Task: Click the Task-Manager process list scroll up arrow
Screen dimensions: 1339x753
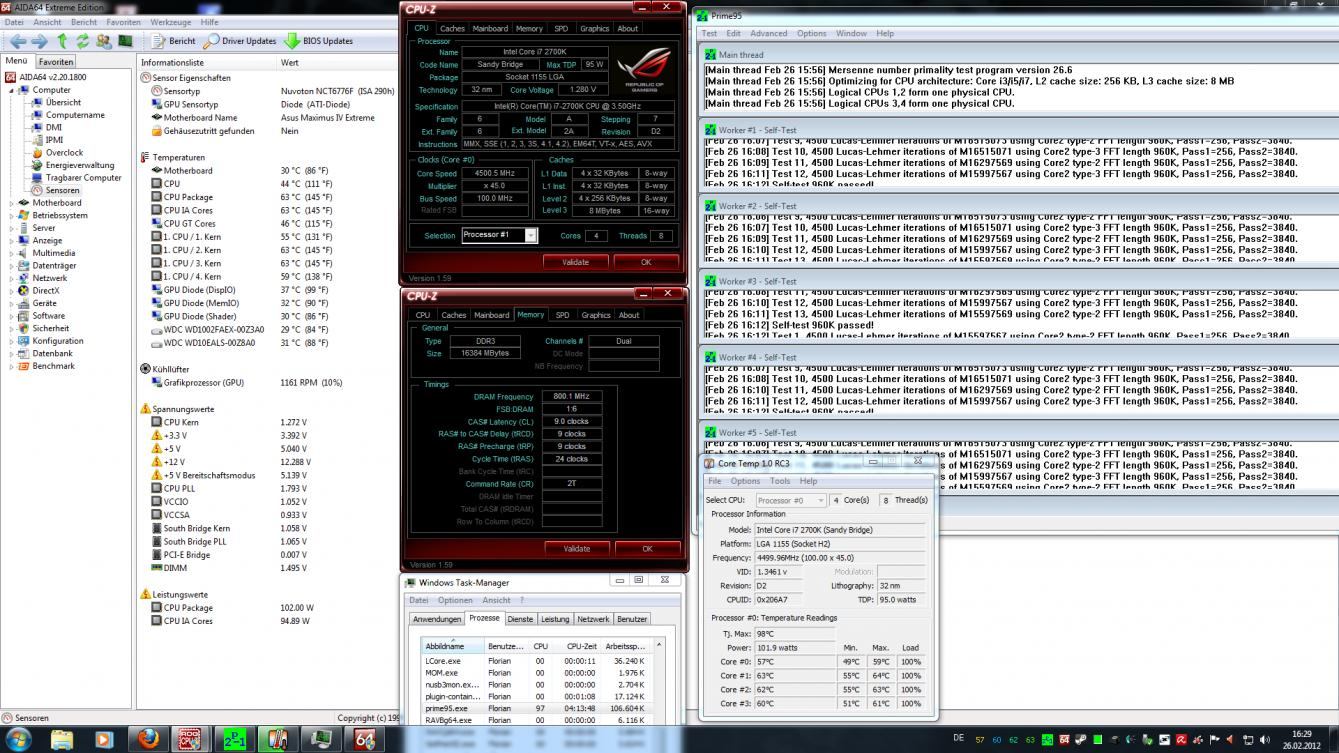Action: point(657,646)
